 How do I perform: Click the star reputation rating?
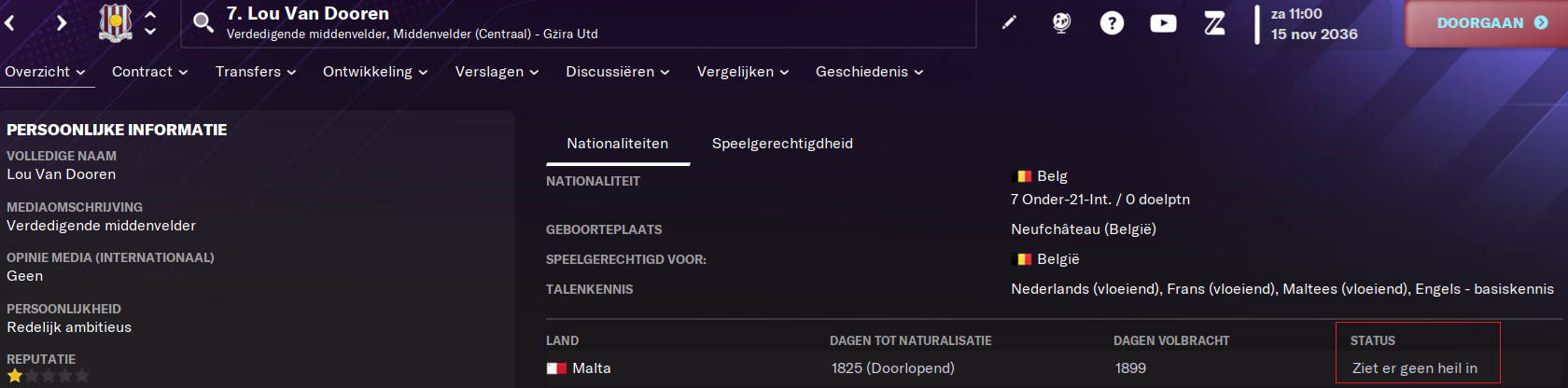pyautogui.click(x=49, y=376)
